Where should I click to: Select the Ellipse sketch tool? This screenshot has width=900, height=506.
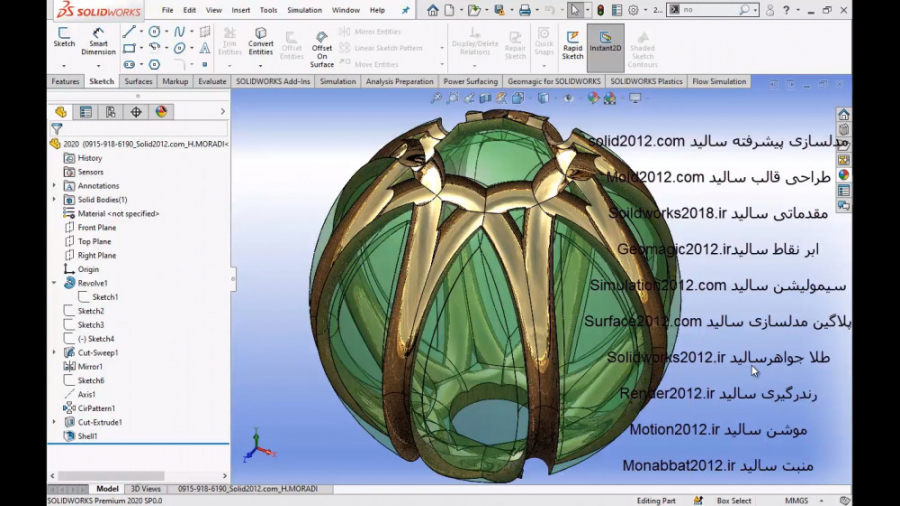click(180, 48)
